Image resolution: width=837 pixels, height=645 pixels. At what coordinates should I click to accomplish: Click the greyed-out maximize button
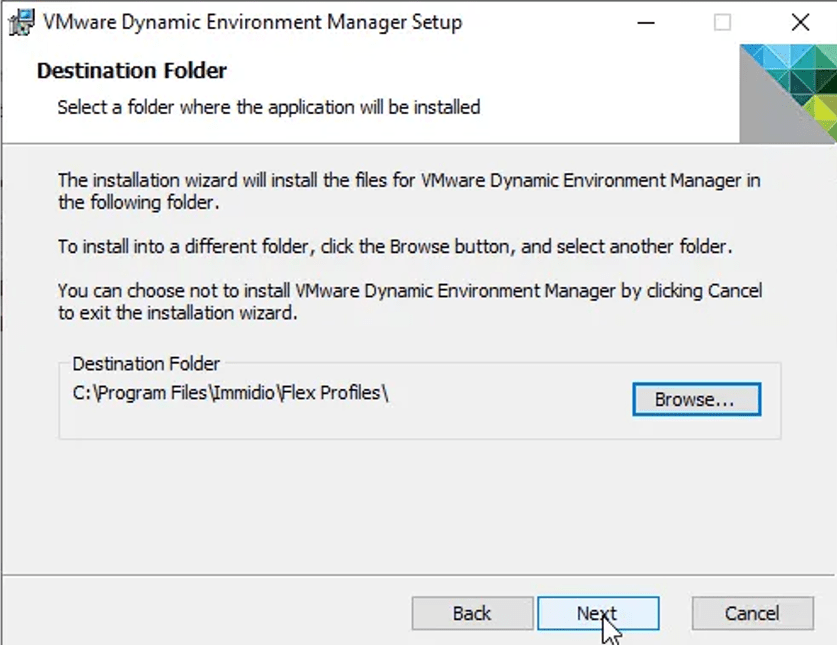721,22
